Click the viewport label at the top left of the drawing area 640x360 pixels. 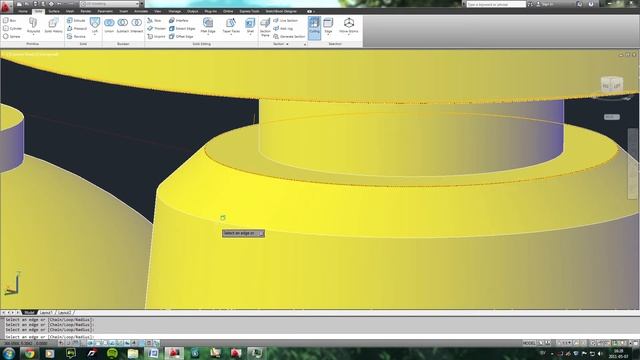[x=33, y=54]
